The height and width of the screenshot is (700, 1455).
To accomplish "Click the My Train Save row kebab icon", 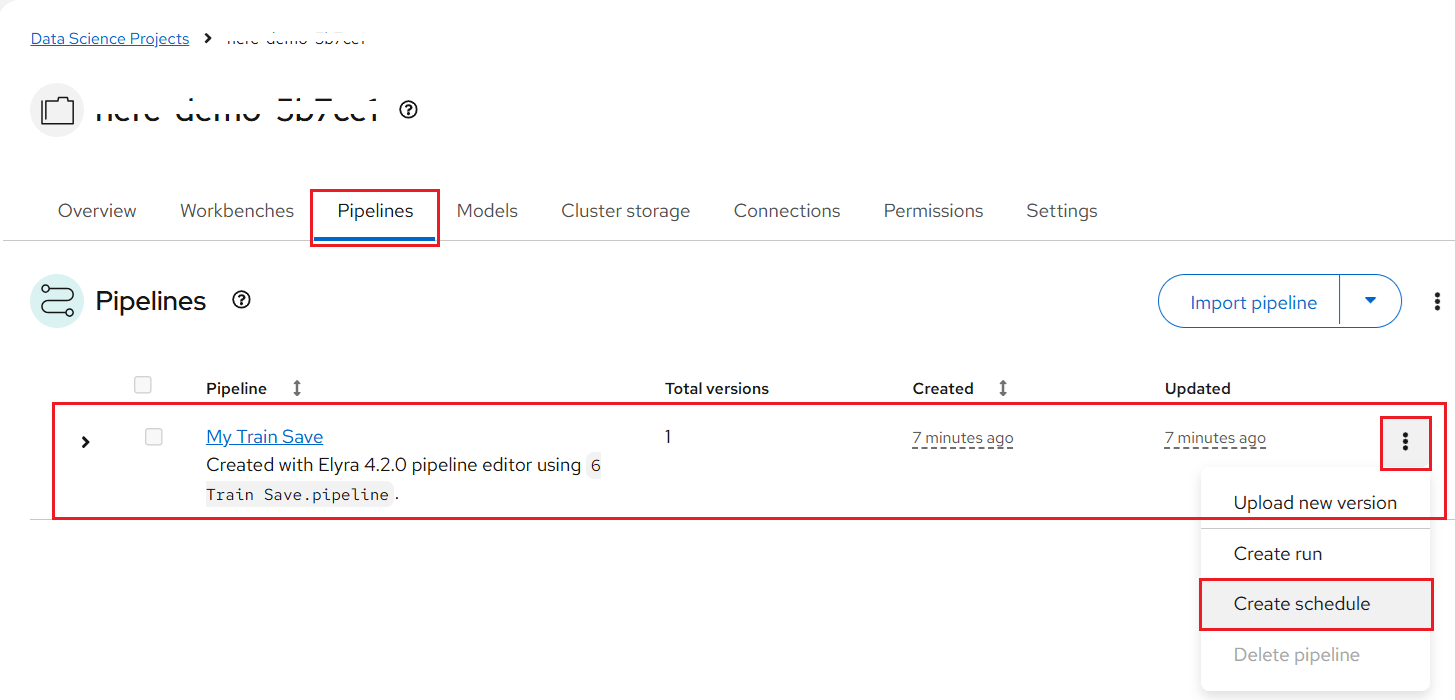I will click(1405, 441).
